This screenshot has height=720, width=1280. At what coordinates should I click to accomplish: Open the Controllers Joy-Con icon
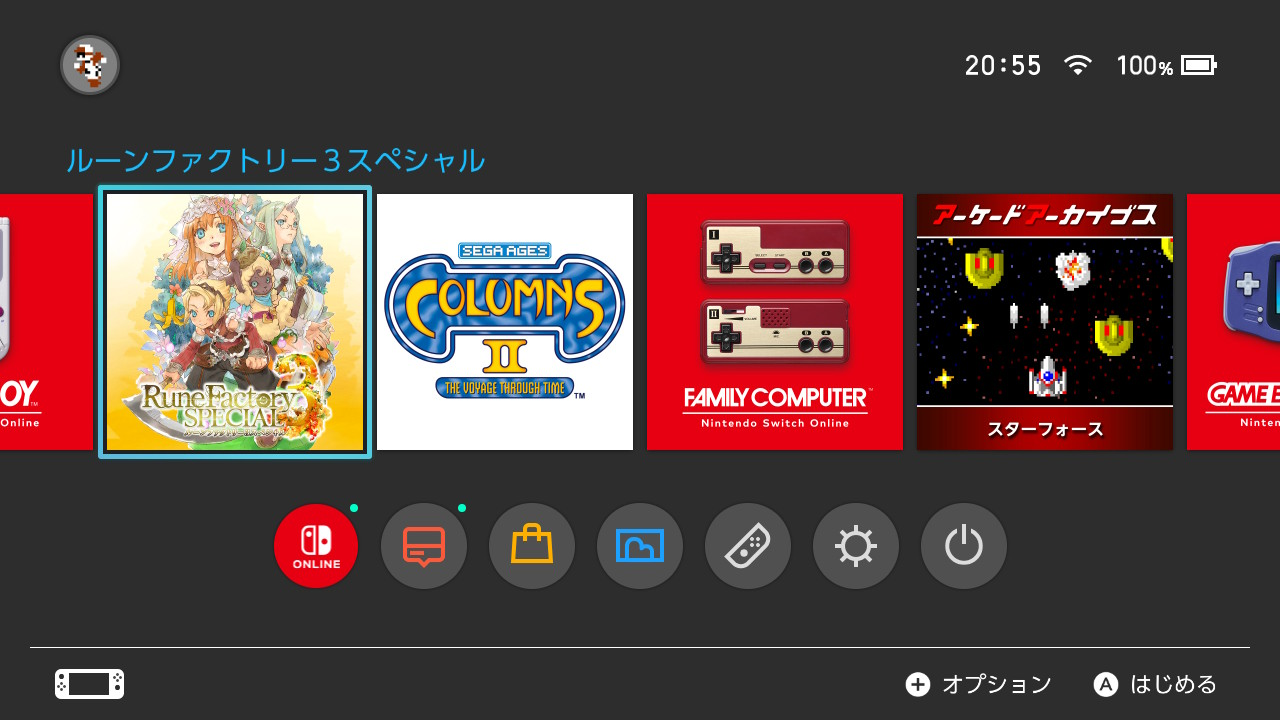pyautogui.click(x=748, y=546)
